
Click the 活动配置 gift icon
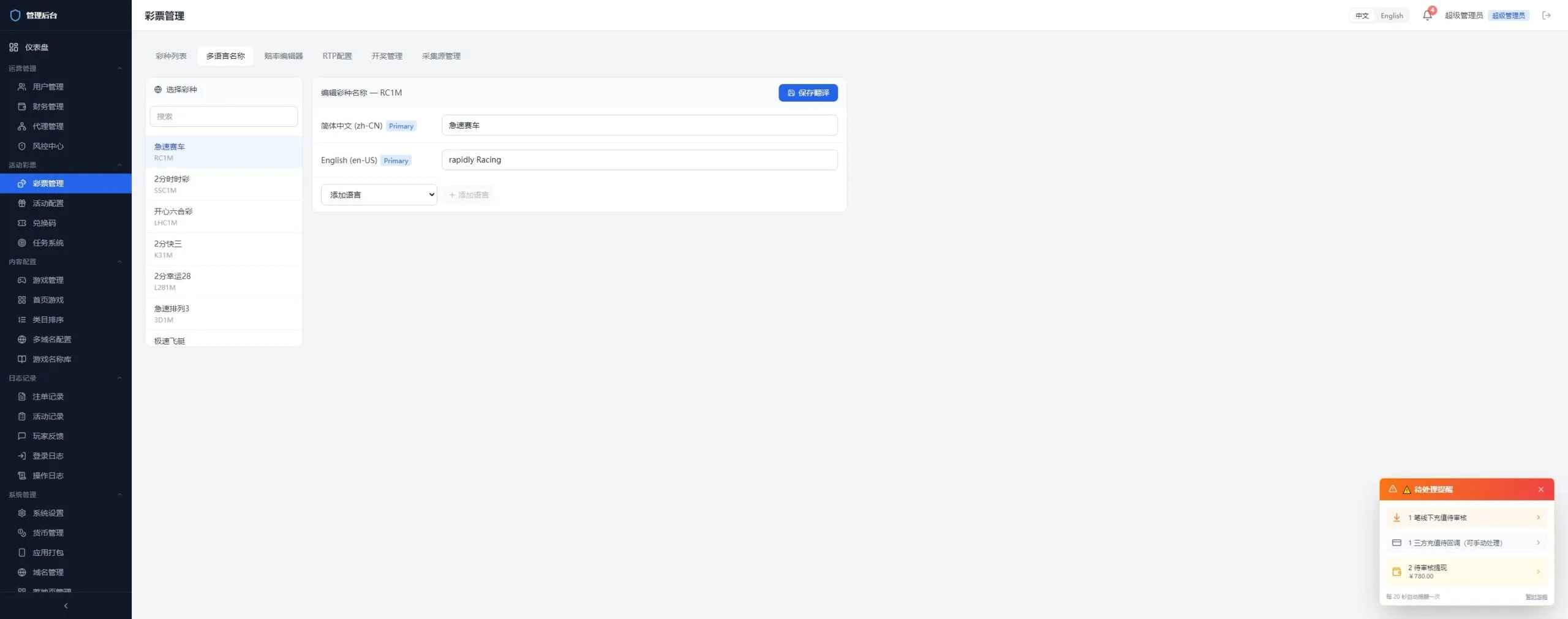point(22,203)
